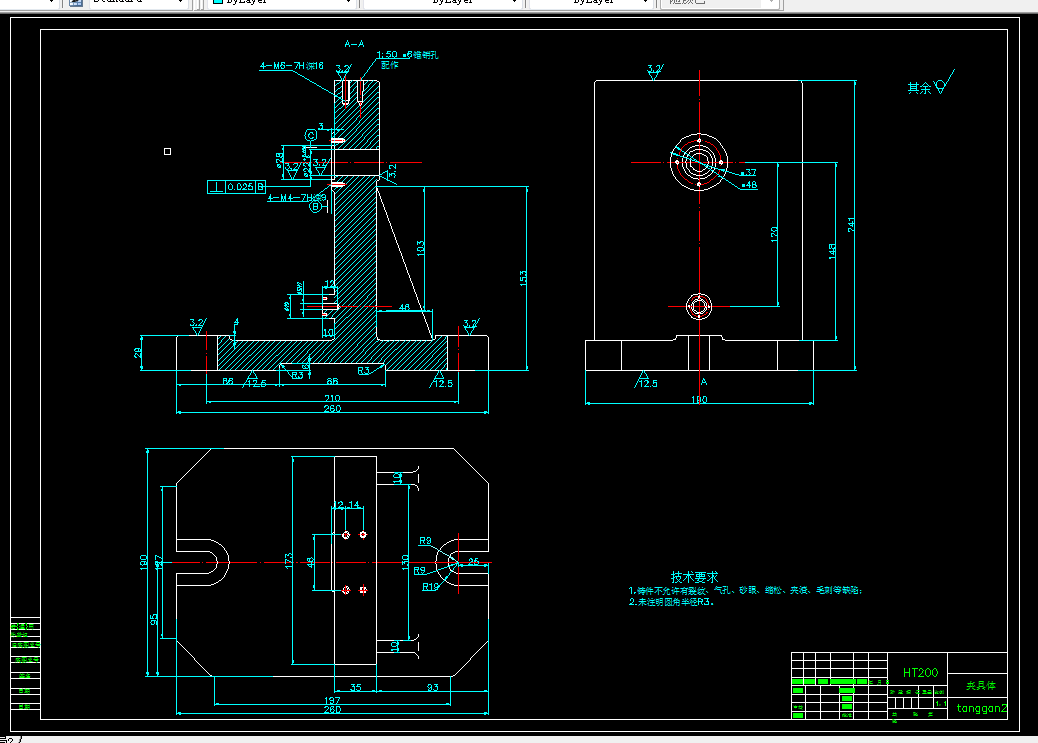Click the tanggan2 drawing number
The width and height of the screenshot is (1038, 743).
tap(982, 708)
